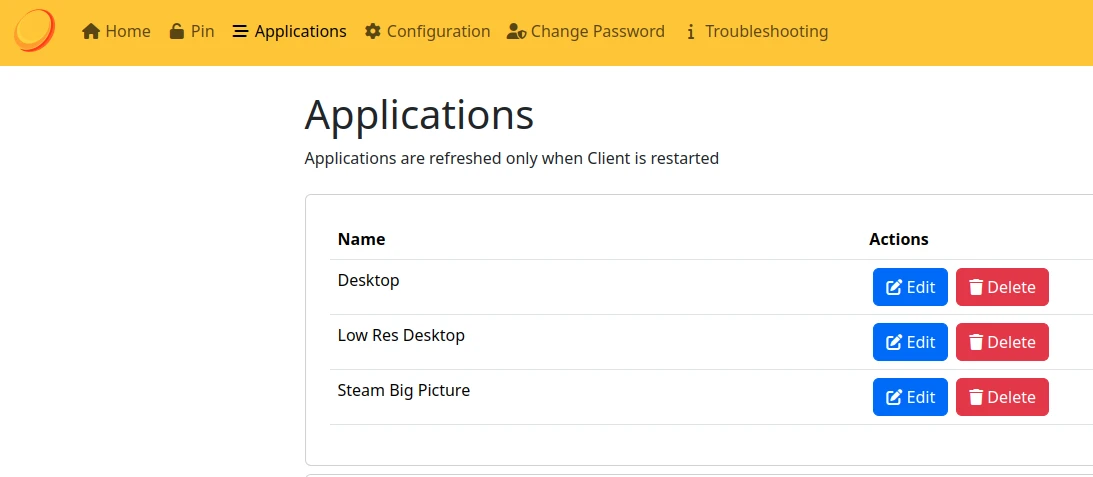The height and width of the screenshot is (477, 1093).
Task: Click the large Applications page heading
Action: coord(419,116)
